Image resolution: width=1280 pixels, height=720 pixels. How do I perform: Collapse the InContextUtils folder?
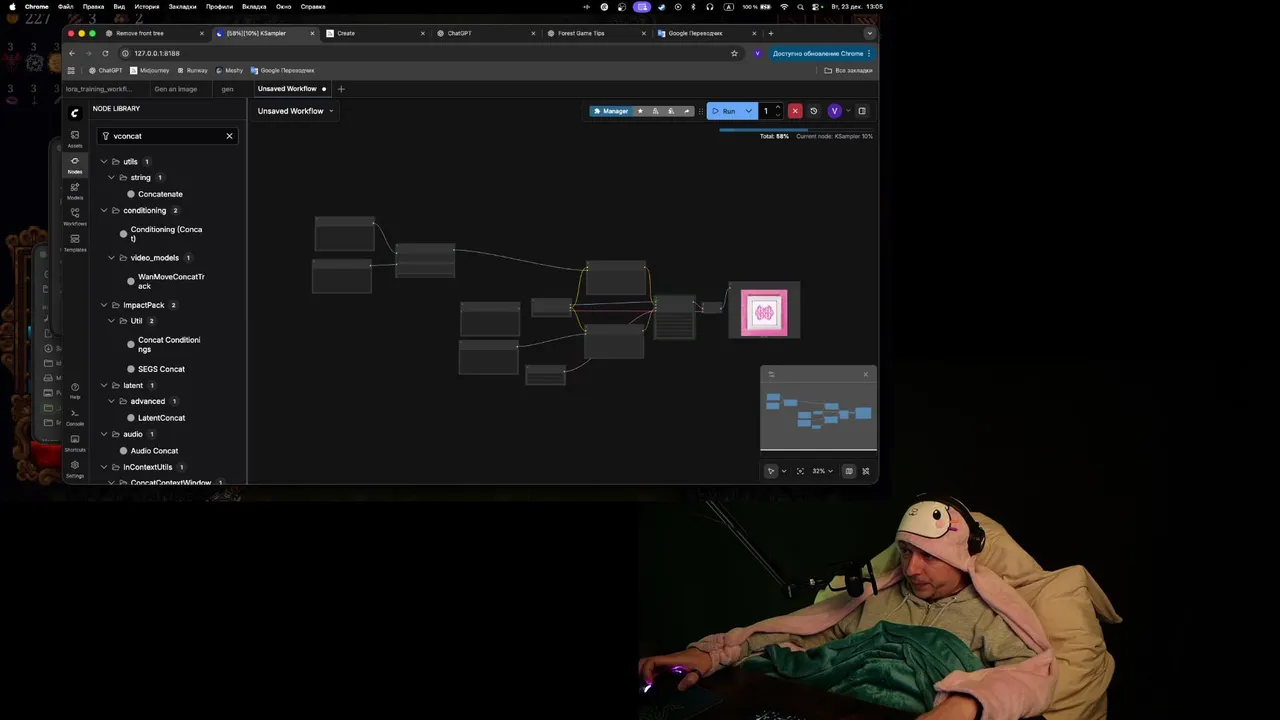click(104, 467)
